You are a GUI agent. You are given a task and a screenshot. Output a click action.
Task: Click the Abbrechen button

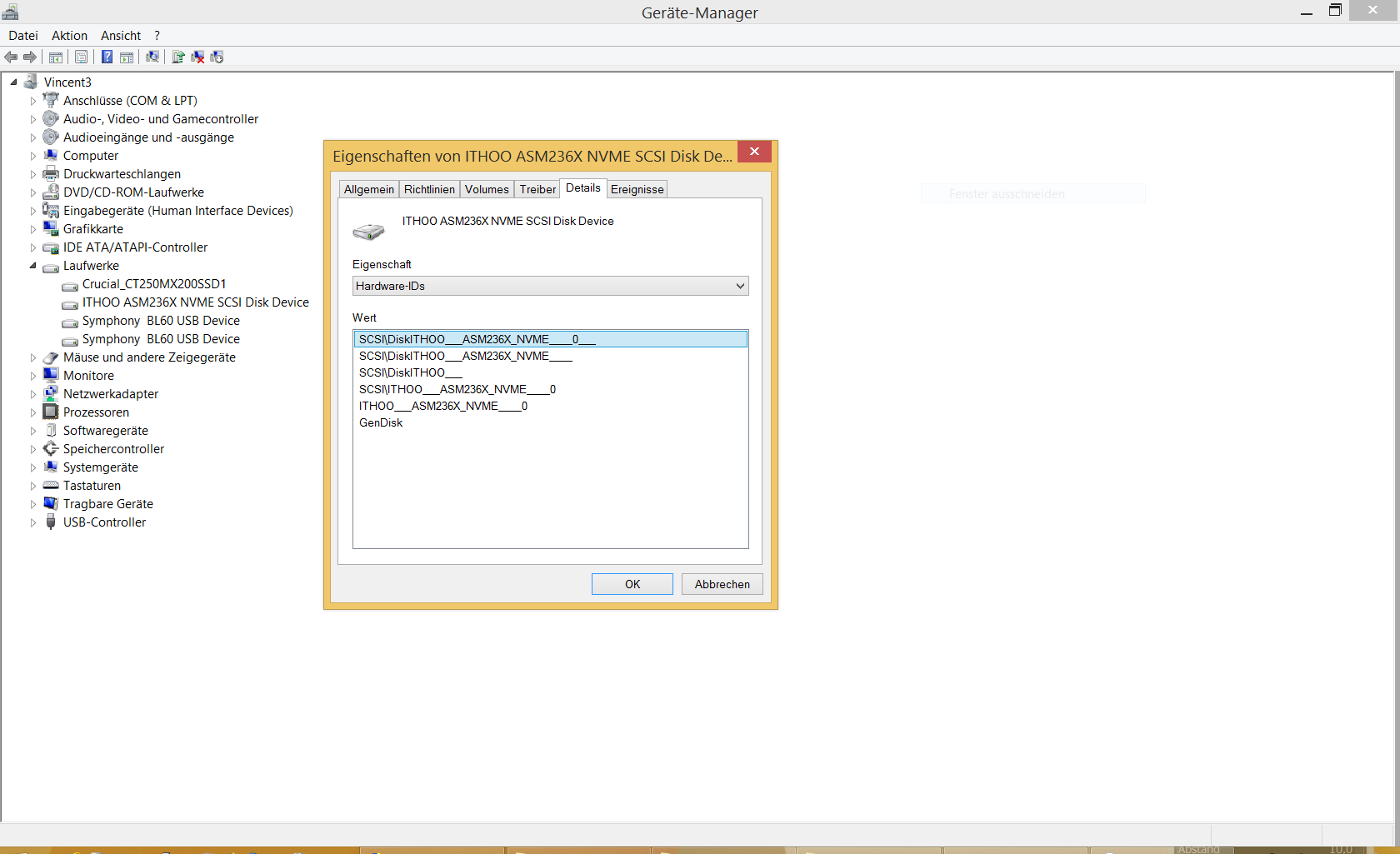click(721, 584)
